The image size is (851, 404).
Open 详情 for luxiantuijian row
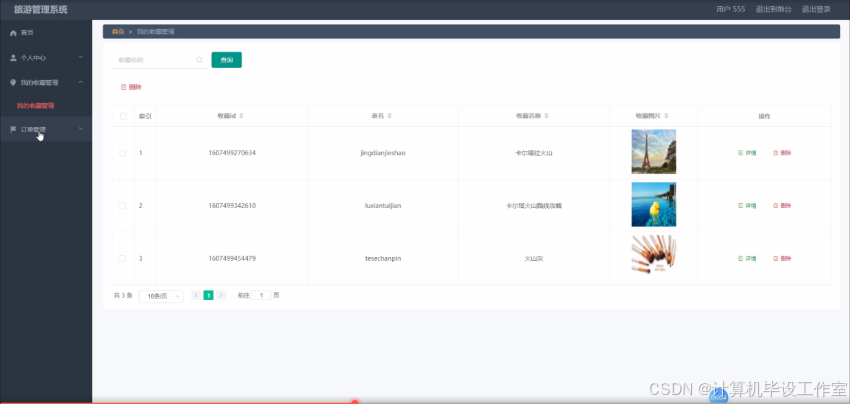tap(747, 206)
